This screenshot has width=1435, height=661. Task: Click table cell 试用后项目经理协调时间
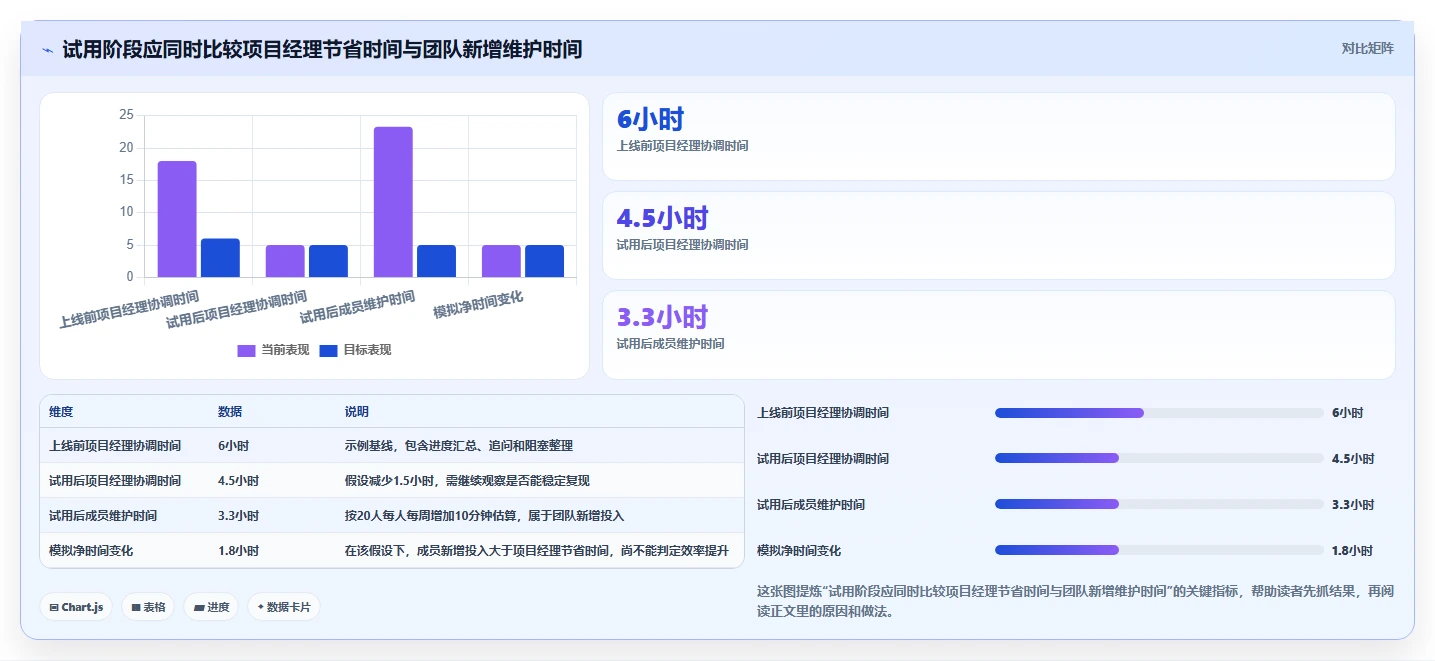coord(115,481)
